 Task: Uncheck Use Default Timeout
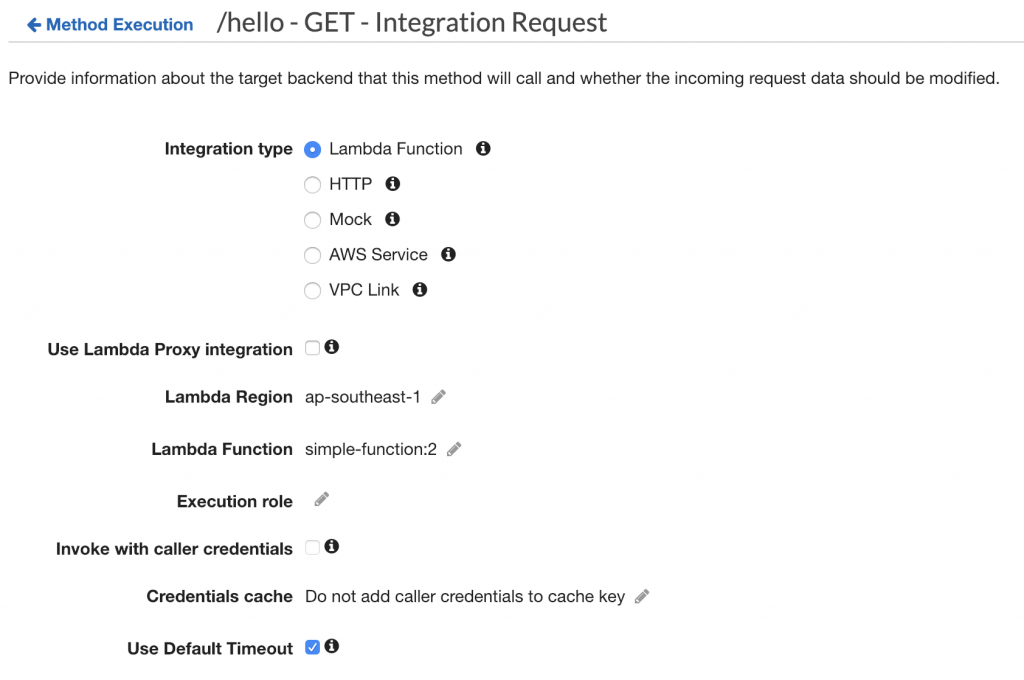[x=312, y=647]
